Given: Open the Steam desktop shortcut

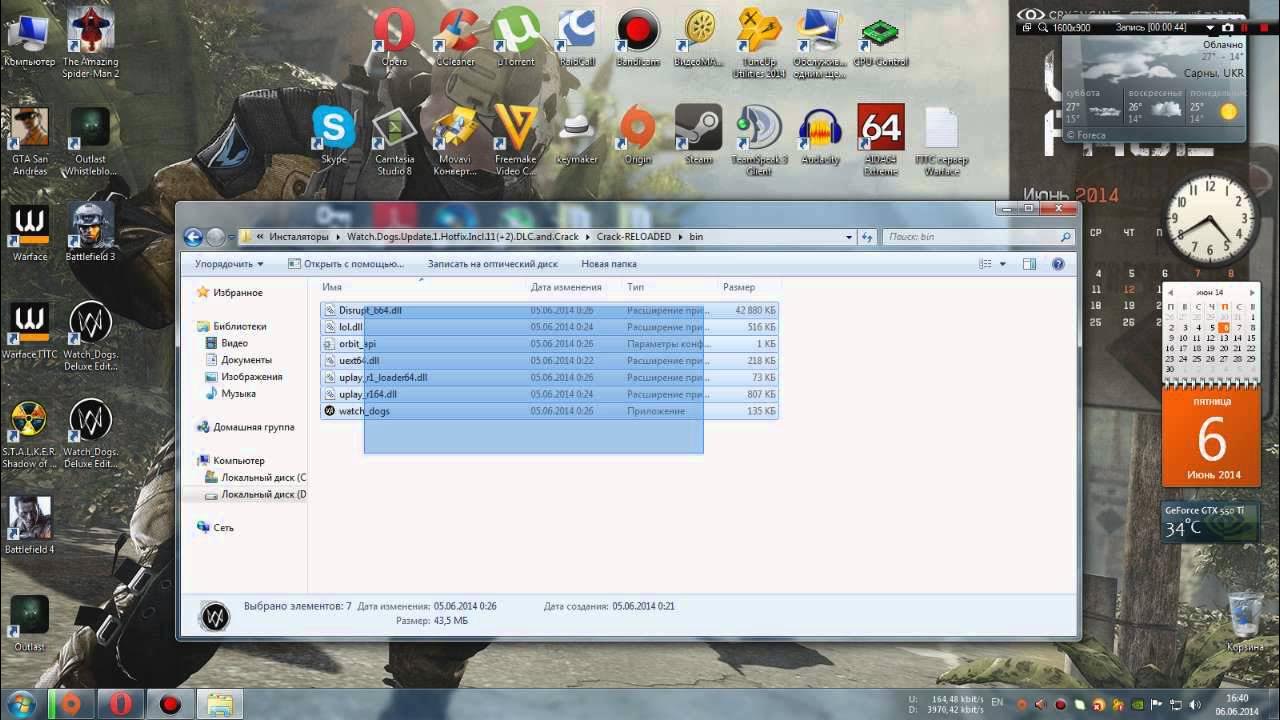Looking at the screenshot, I should click(x=698, y=135).
